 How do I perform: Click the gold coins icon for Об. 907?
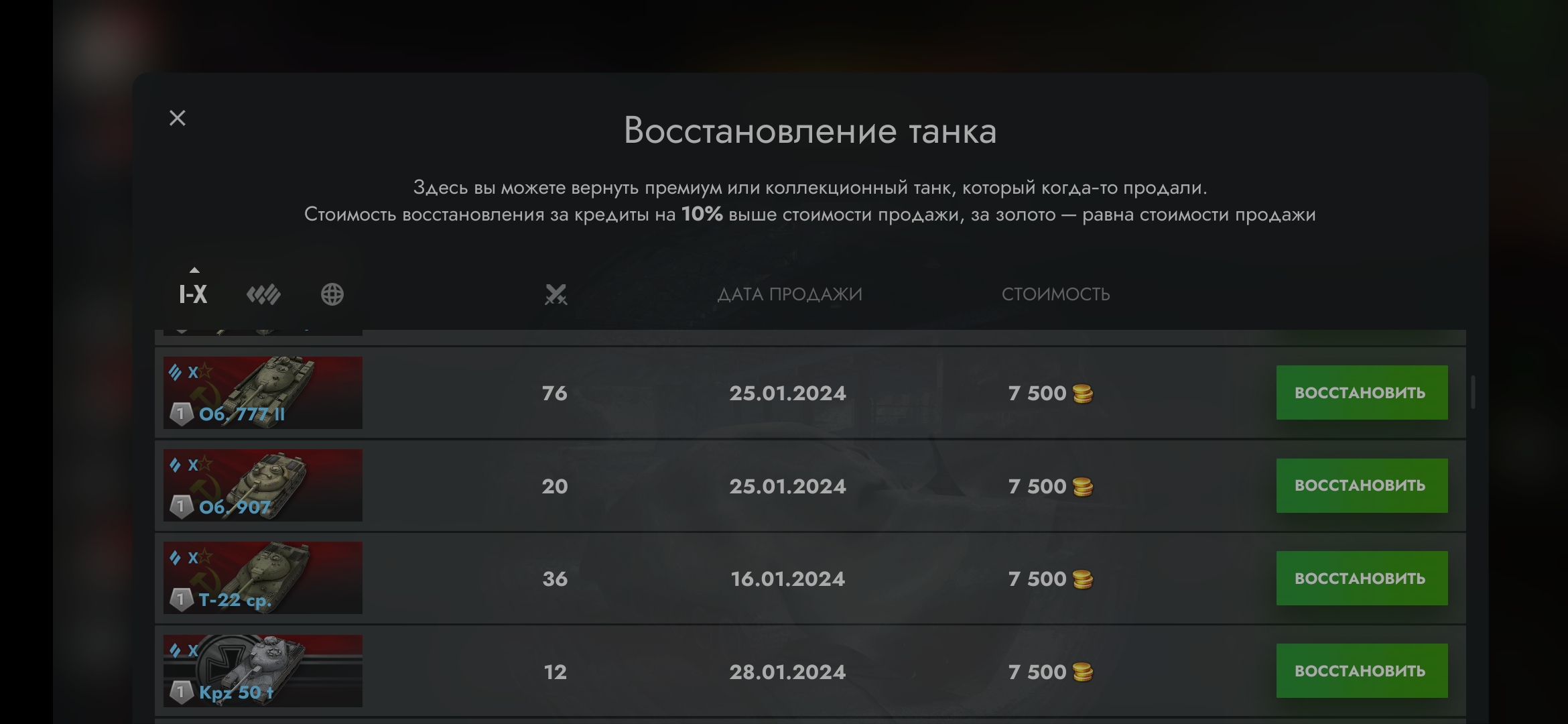(1082, 487)
